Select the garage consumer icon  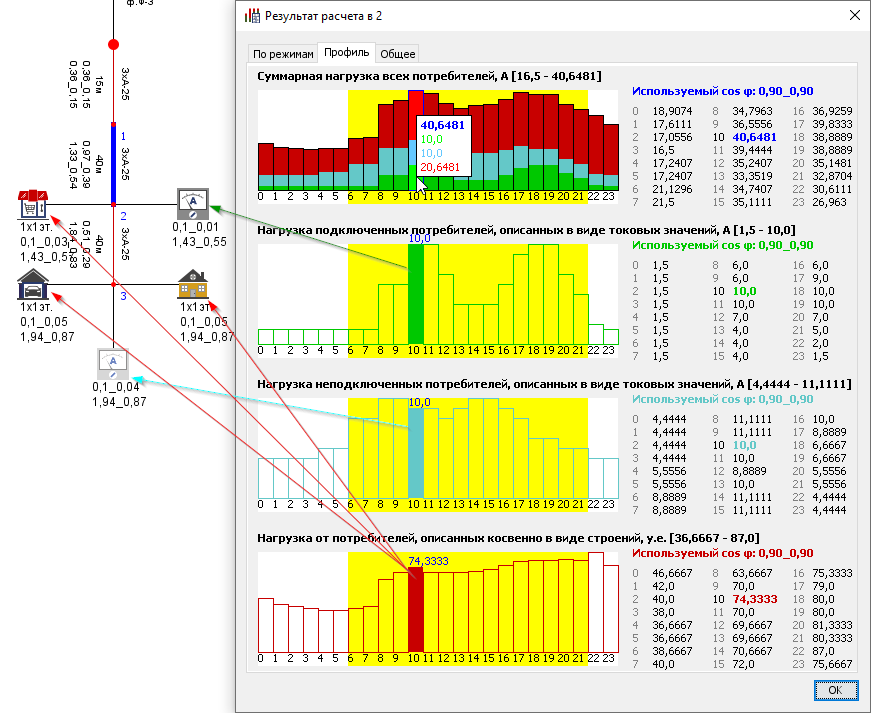(33, 284)
